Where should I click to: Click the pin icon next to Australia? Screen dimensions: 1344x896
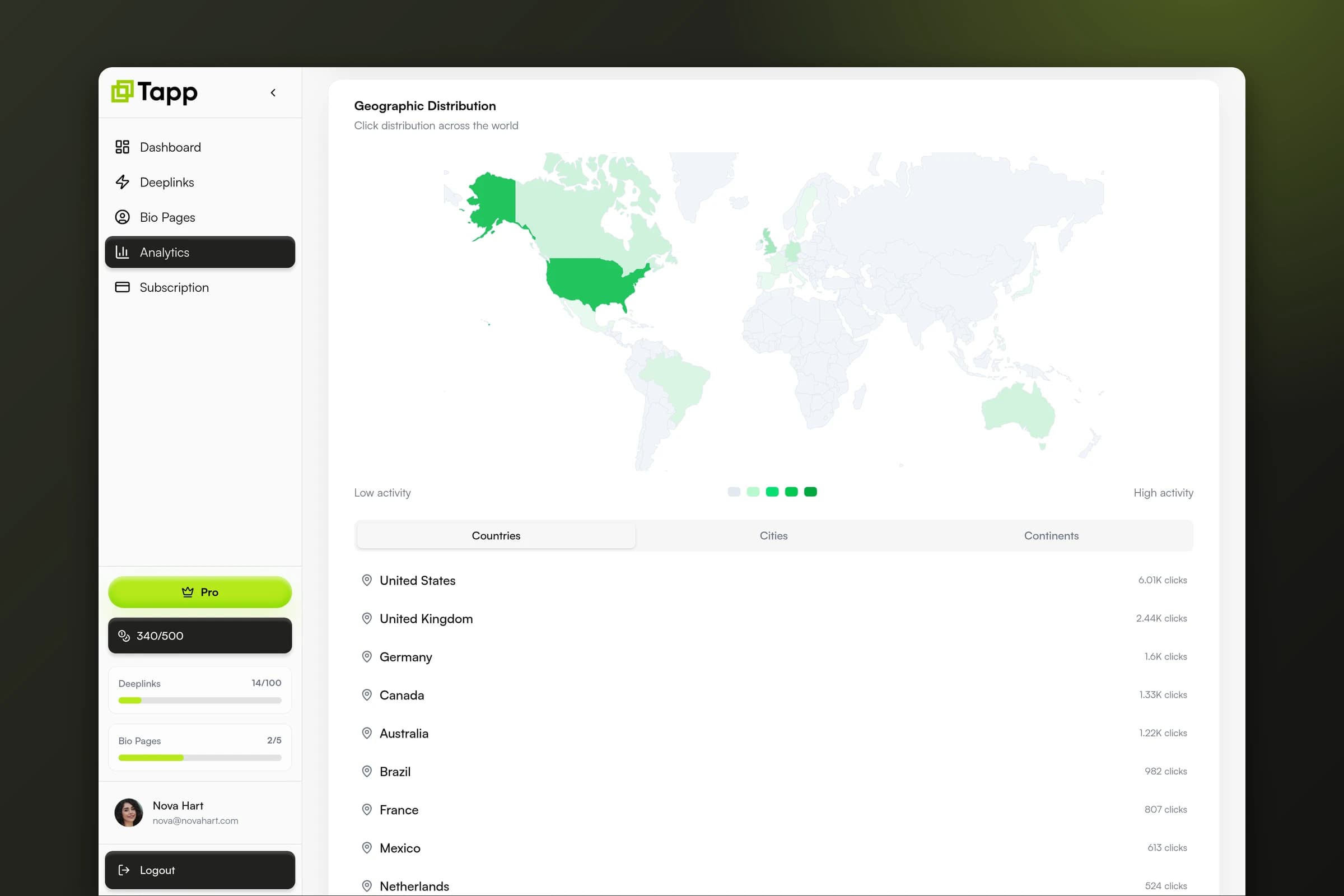367,733
